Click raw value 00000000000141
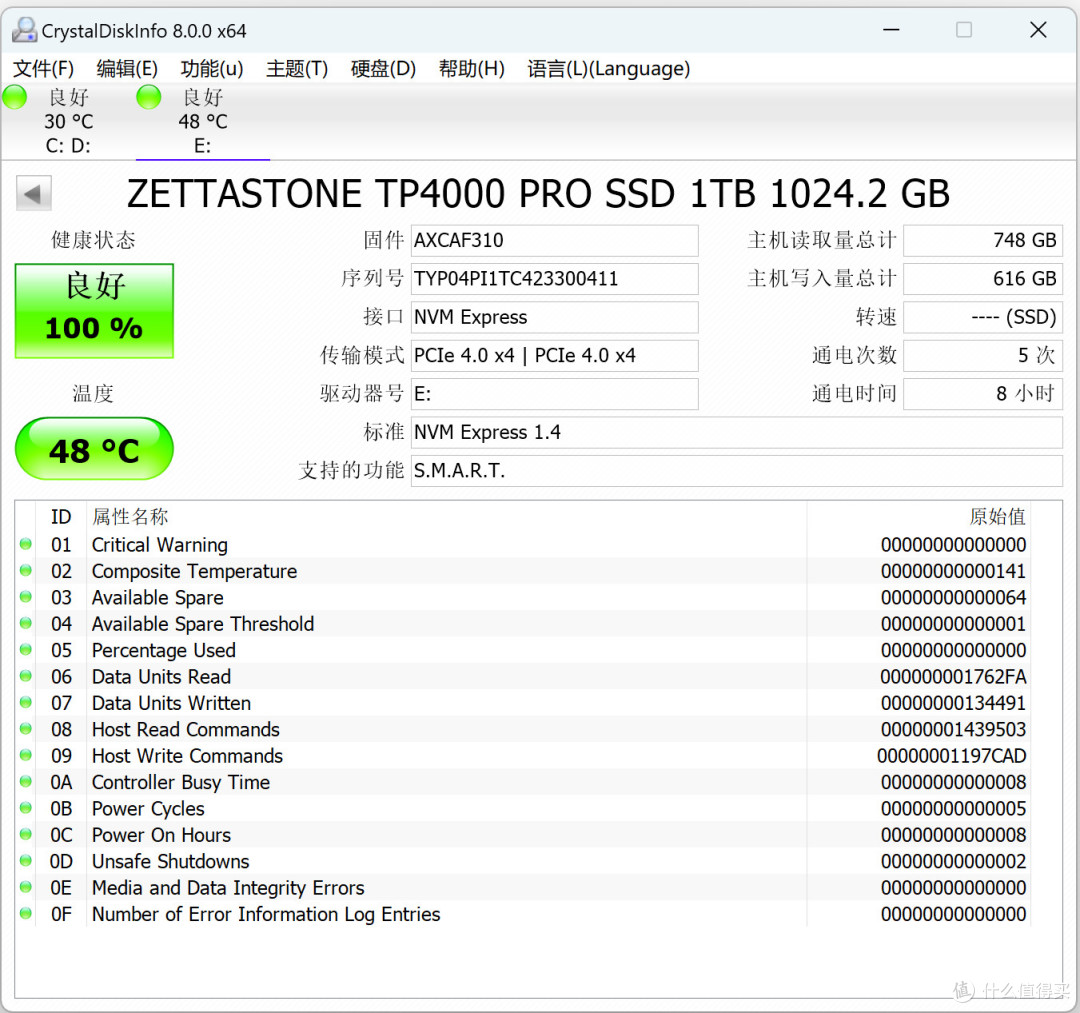This screenshot has height=1013, width=1080. tap(953, 571)
